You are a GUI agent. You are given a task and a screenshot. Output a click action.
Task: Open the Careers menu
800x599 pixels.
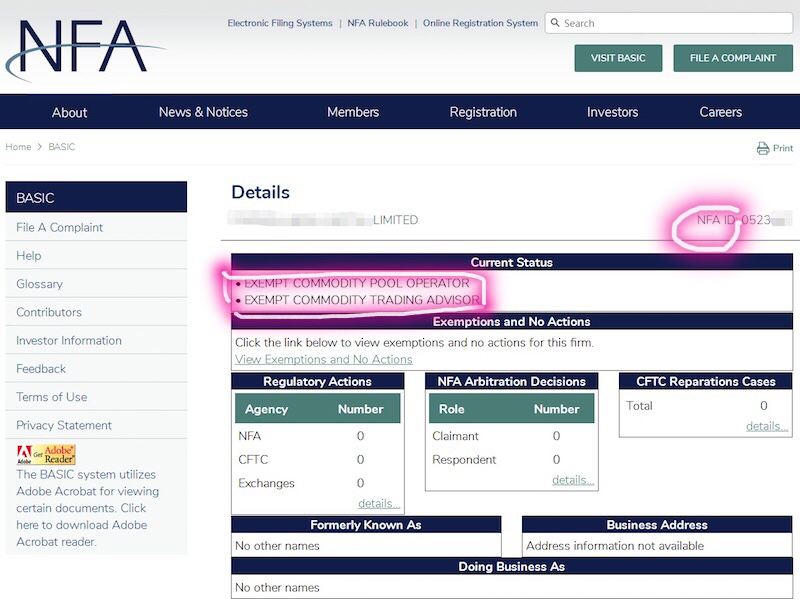coord(720,112)
